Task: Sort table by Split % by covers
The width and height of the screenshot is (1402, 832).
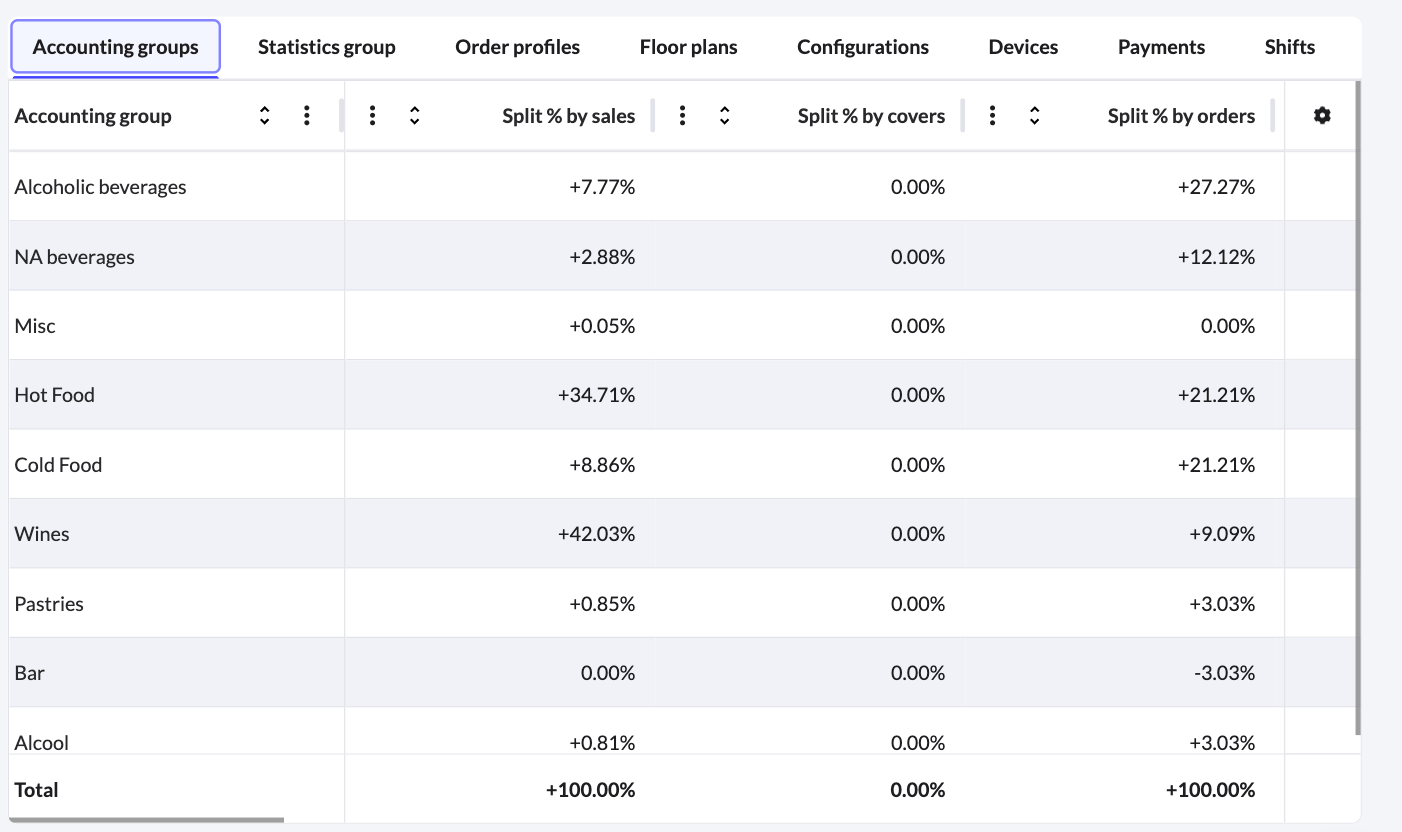Action: 724,116
